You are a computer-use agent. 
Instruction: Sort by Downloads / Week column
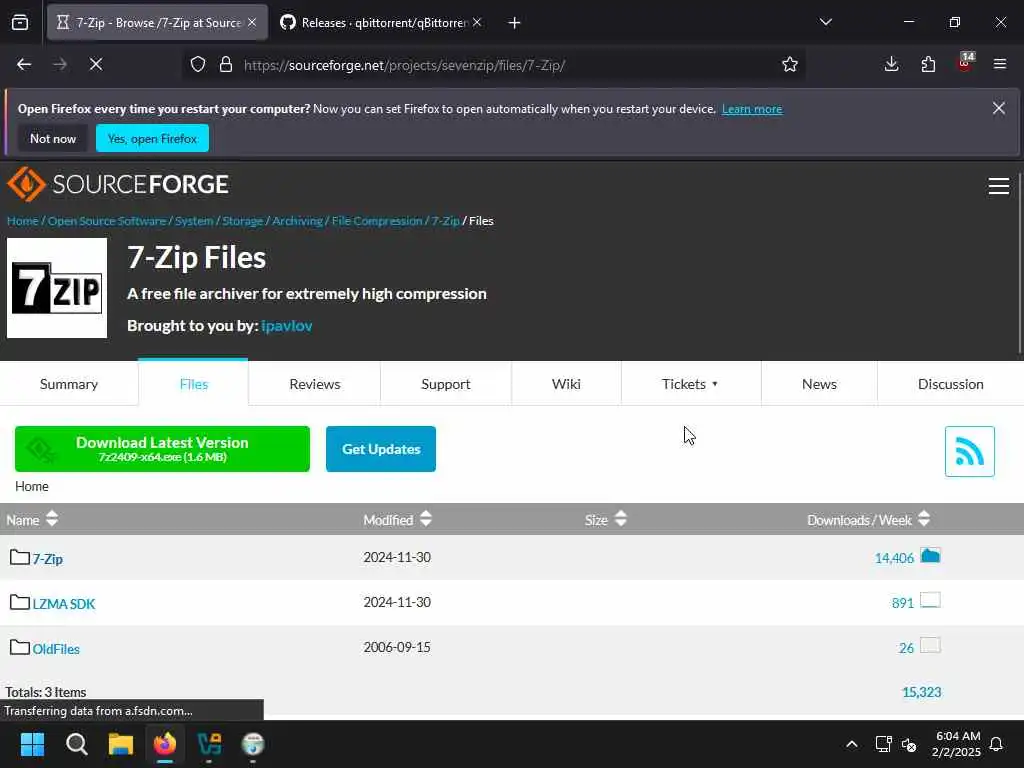coord(868,520)
